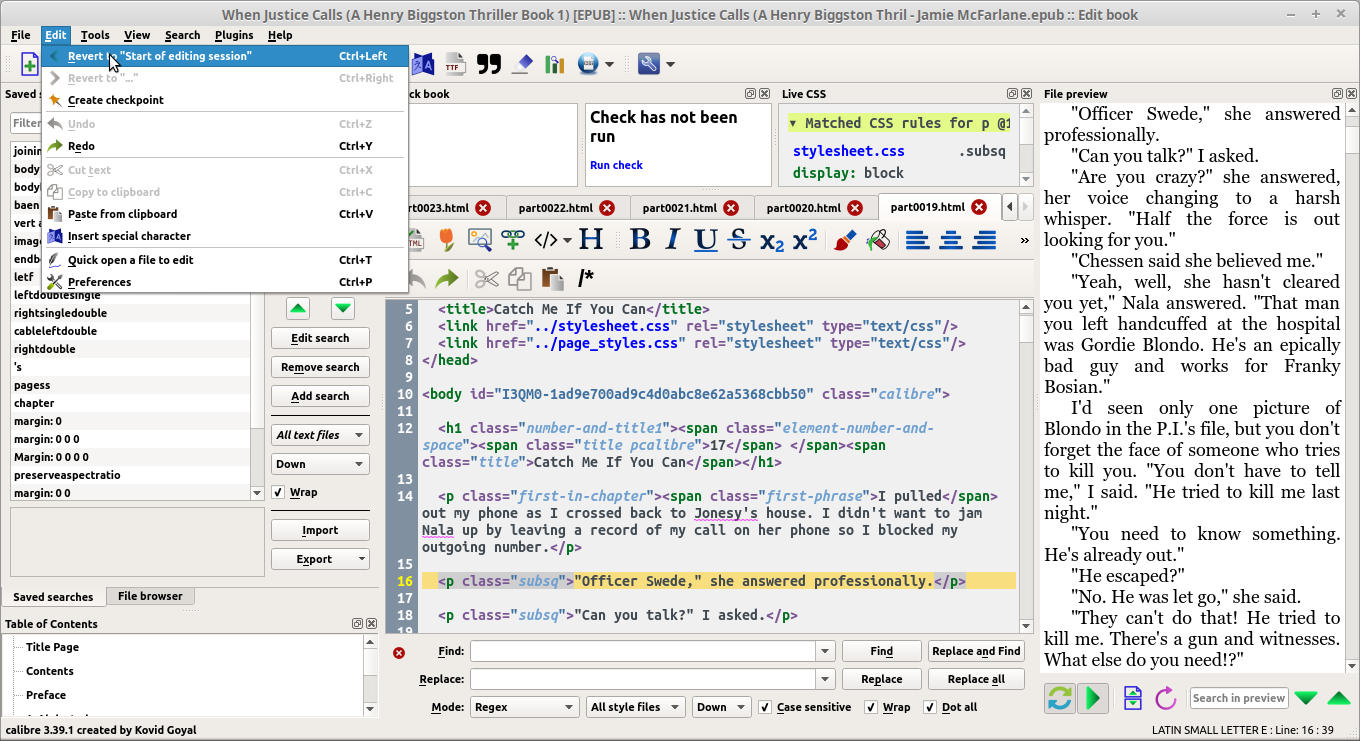Align paragraph text left
This screenshot has height=741, width=1360.
coord(918,240)
